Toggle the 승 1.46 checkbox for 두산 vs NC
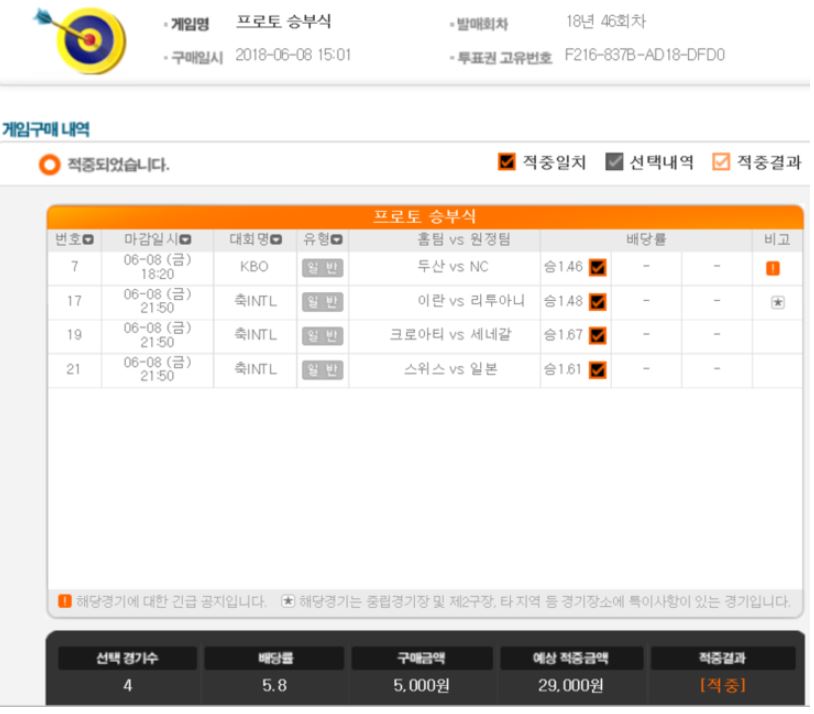 [598, 267]
